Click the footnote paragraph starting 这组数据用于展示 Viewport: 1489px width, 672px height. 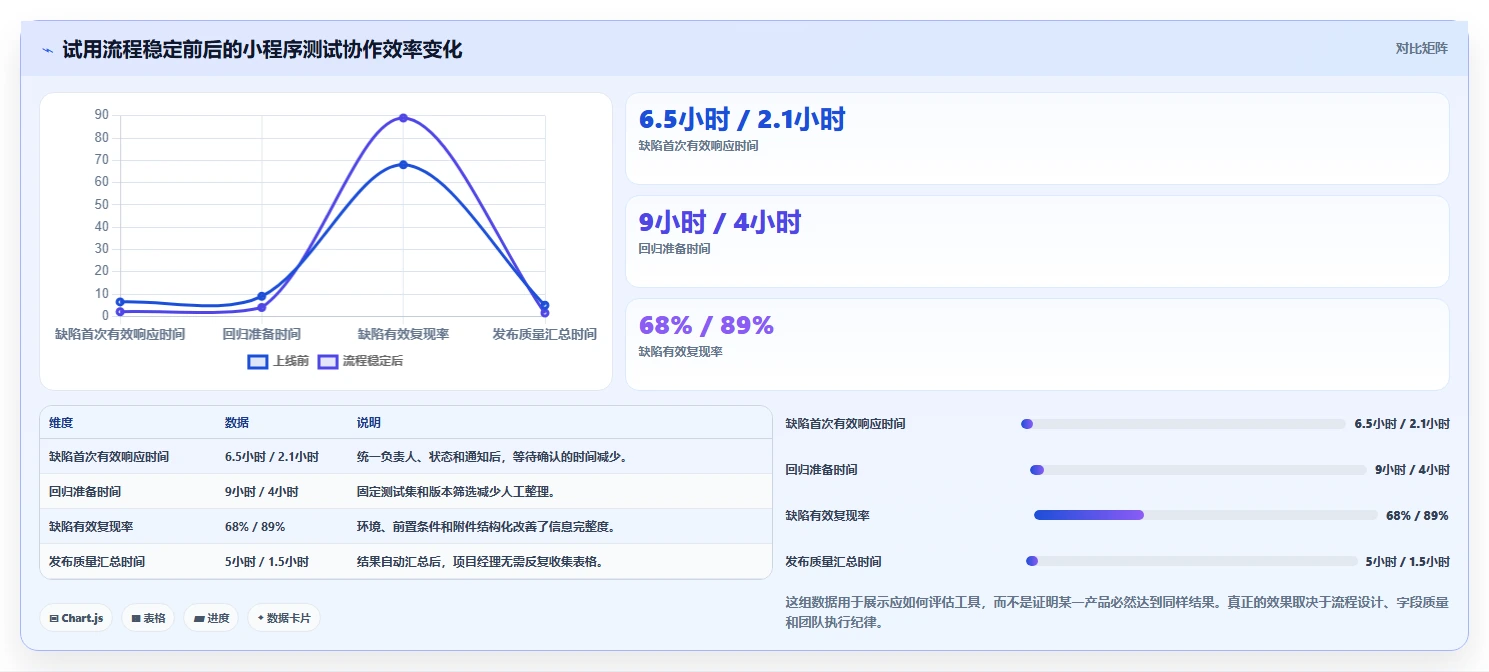tap(1117, 612)
